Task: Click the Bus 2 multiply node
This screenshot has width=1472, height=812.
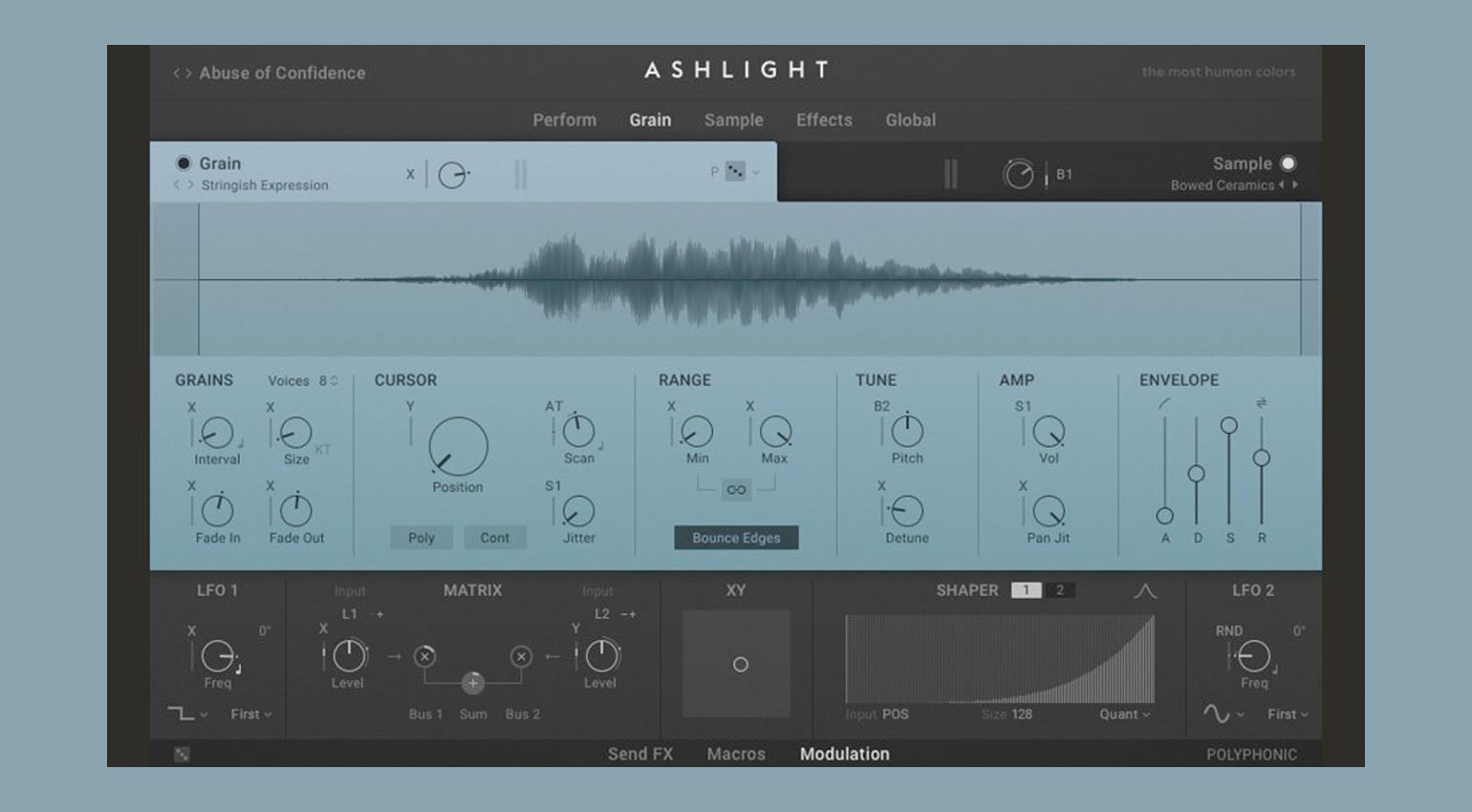Action: 521,656
